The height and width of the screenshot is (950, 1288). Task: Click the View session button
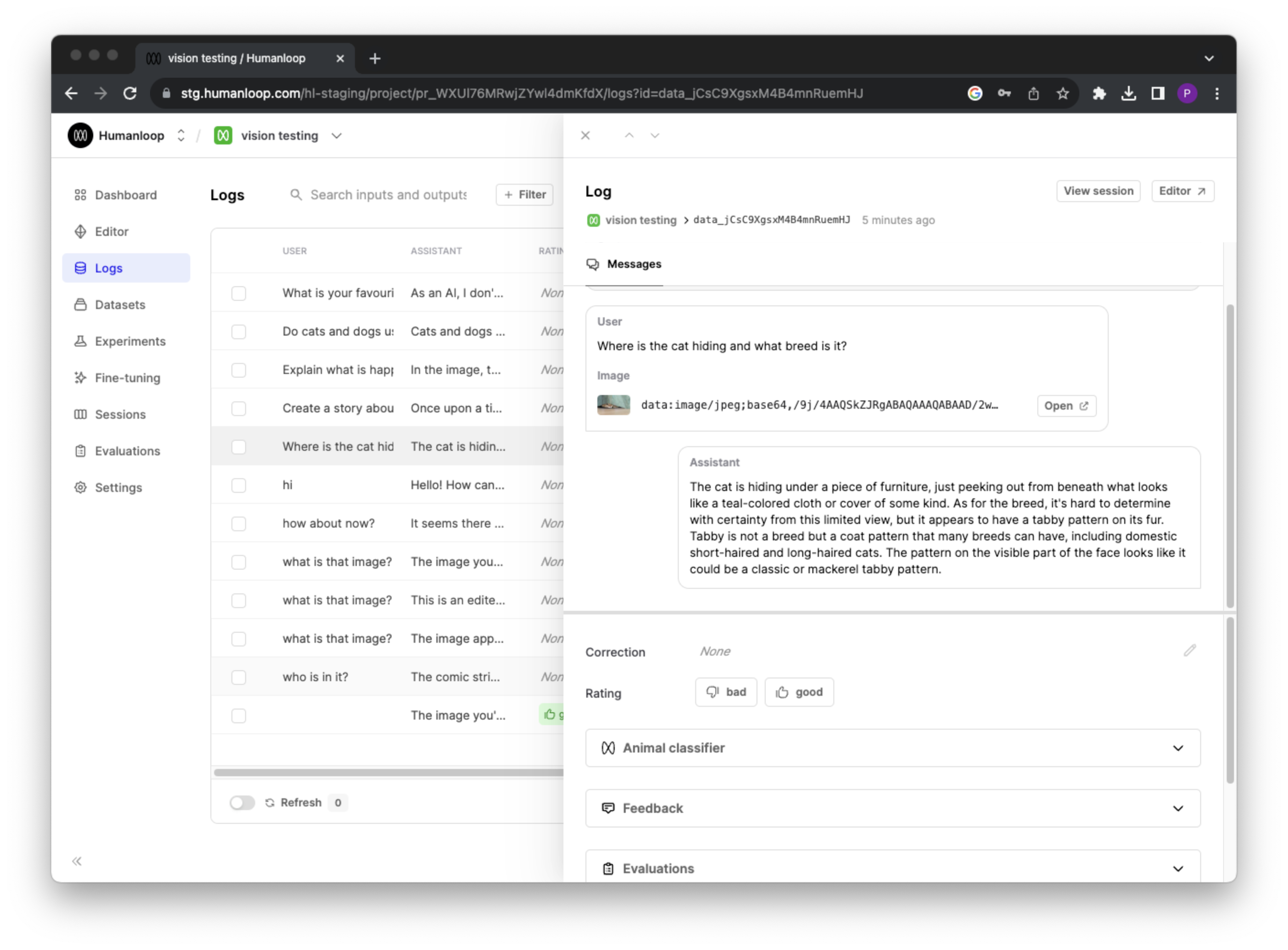pyautogui.click(x=1099, y=192)
